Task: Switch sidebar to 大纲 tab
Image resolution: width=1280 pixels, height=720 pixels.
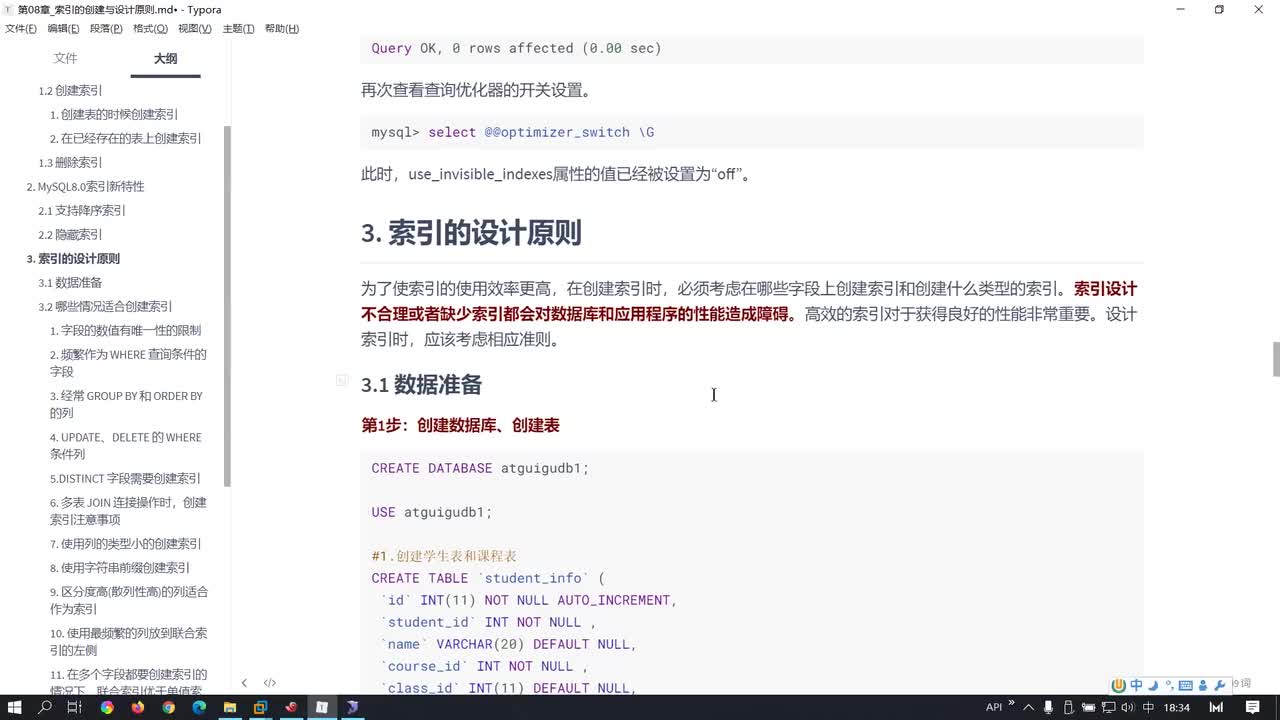Action: pos(165,58)
